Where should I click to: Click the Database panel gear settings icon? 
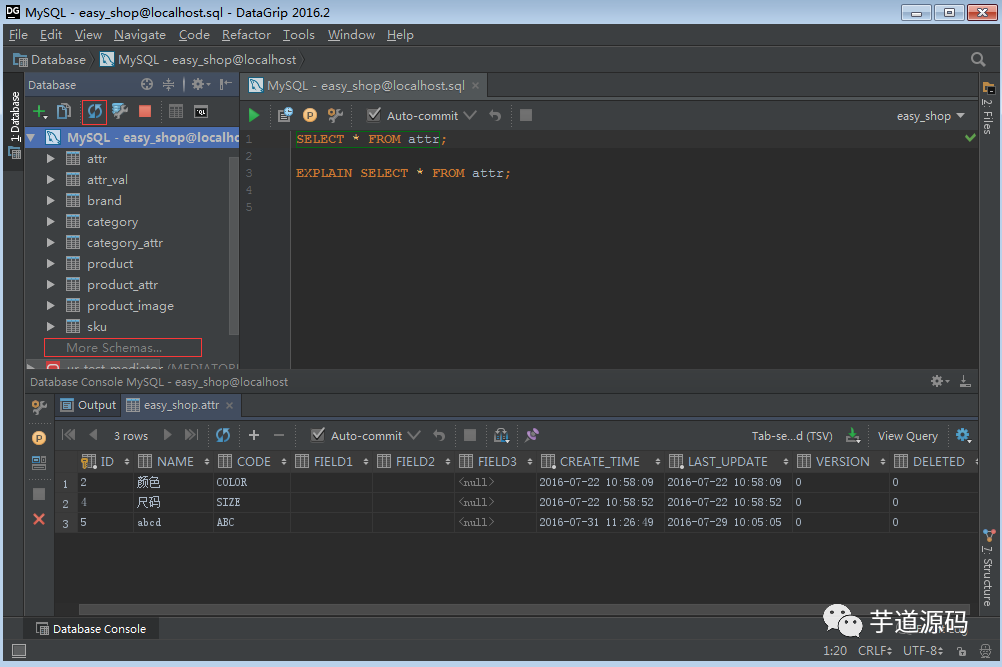pyautogui.click(x=201, y=84)
